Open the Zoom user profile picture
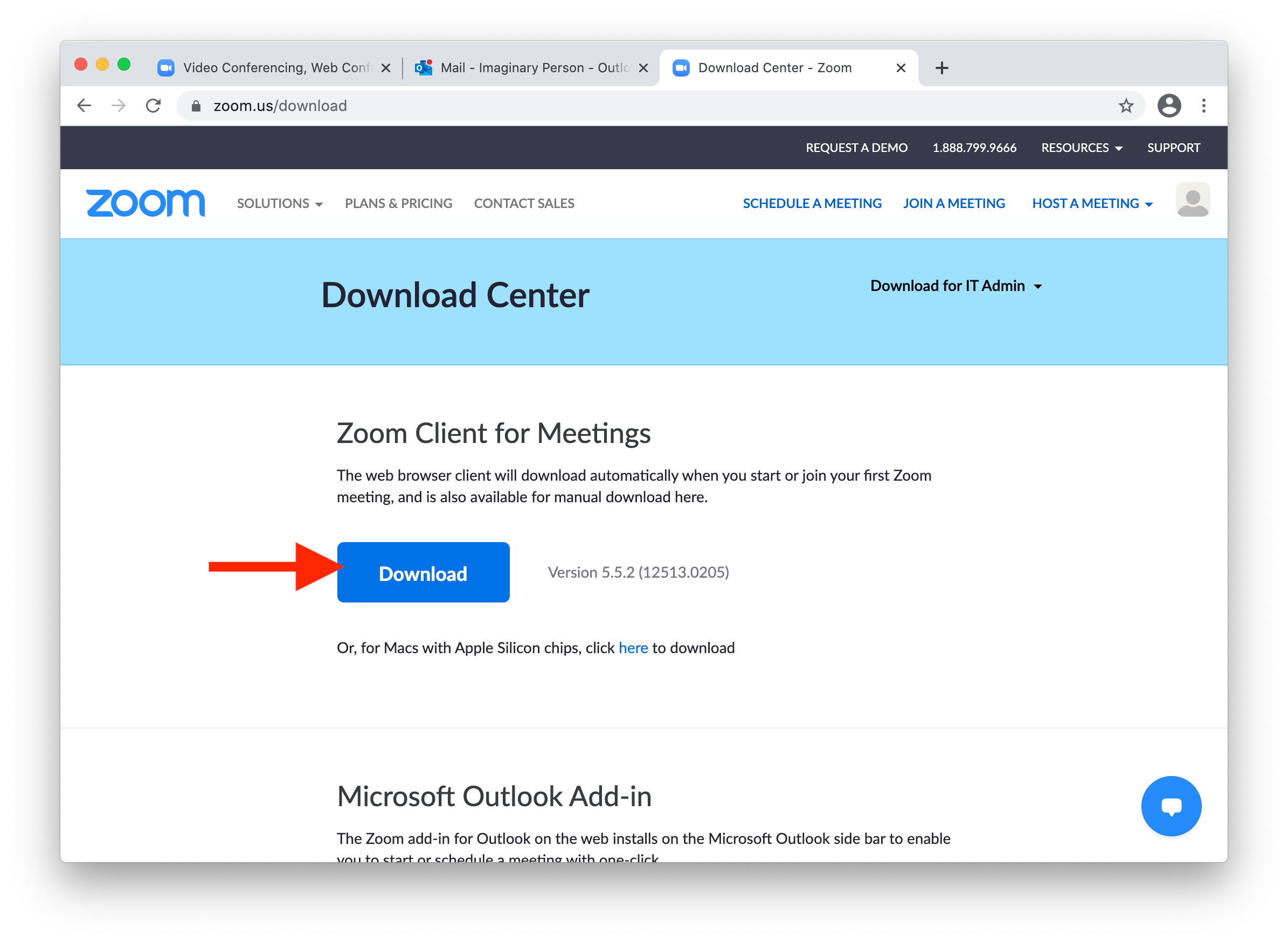Image resolution: width=1288 pixels, height=942 pixels. (x=1192, y=199)
